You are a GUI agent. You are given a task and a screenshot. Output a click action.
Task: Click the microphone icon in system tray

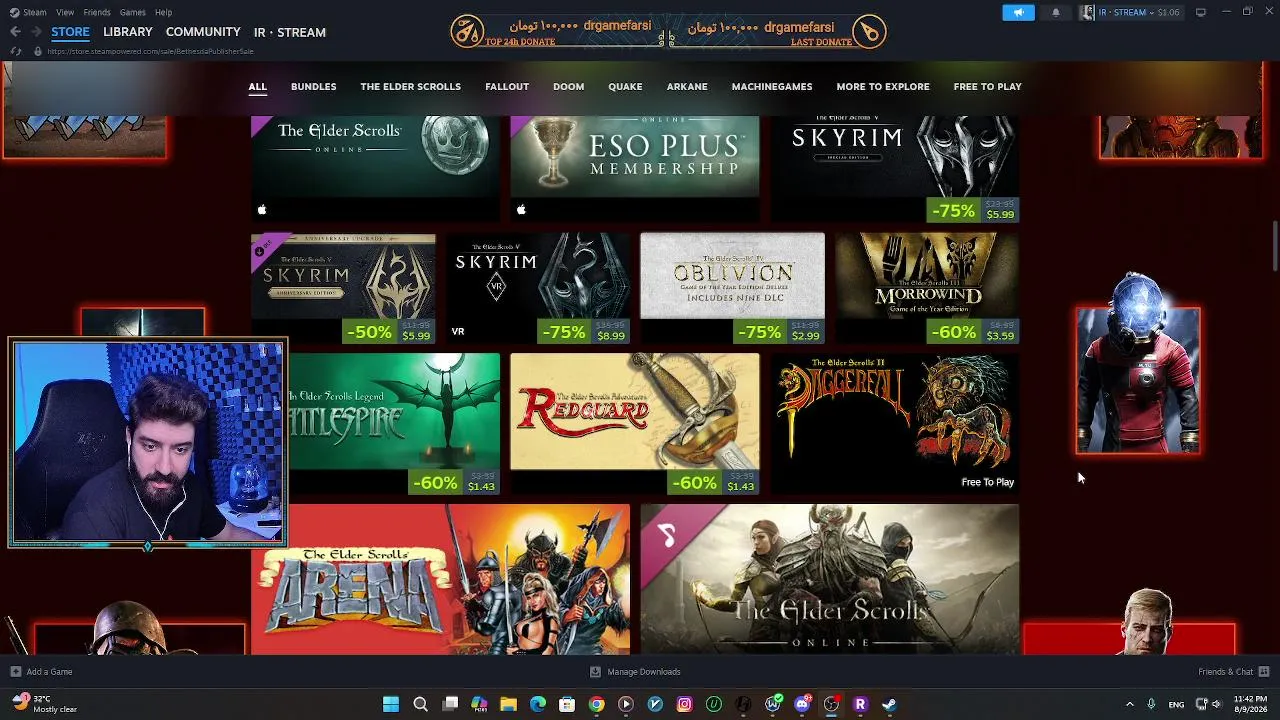[1152, 704]
